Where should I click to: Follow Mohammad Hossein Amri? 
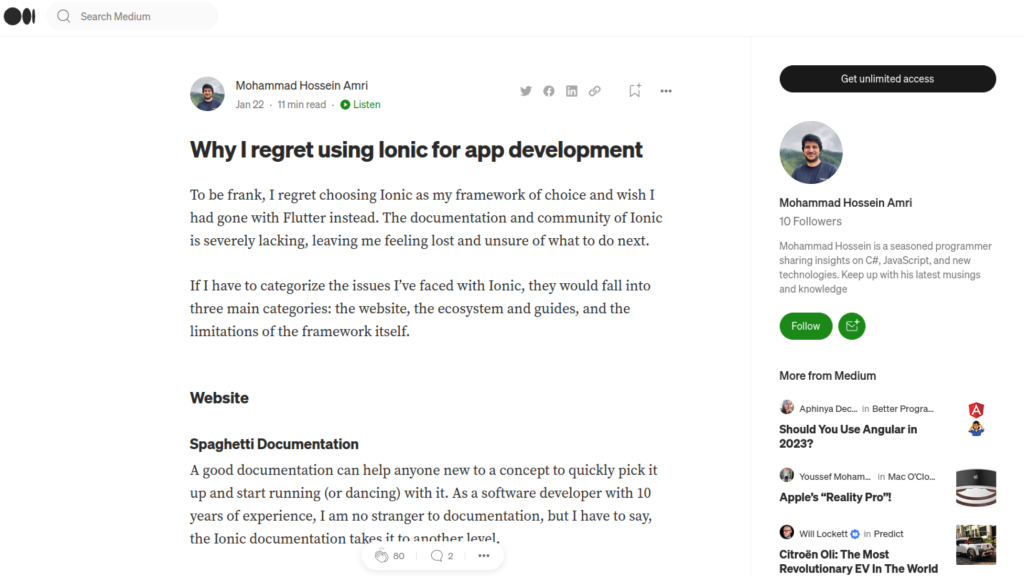point(805,326)
